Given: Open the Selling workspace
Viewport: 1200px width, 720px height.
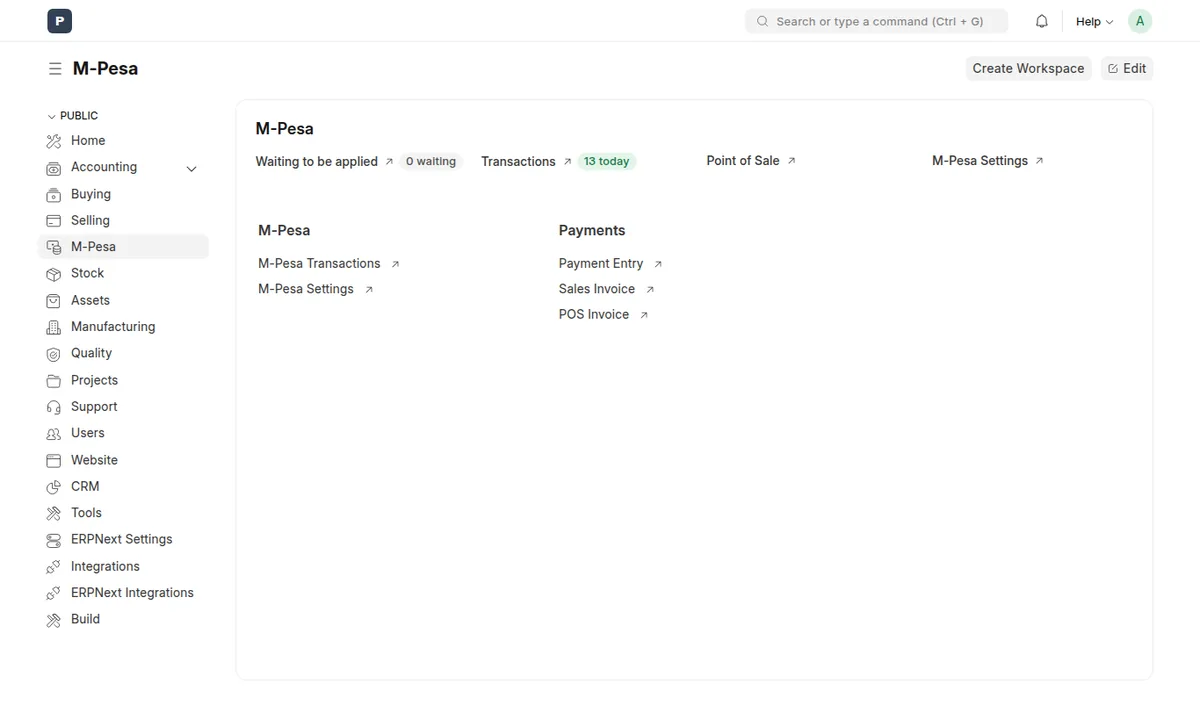Looking at the screenshot, I should [x=90, y=221].
